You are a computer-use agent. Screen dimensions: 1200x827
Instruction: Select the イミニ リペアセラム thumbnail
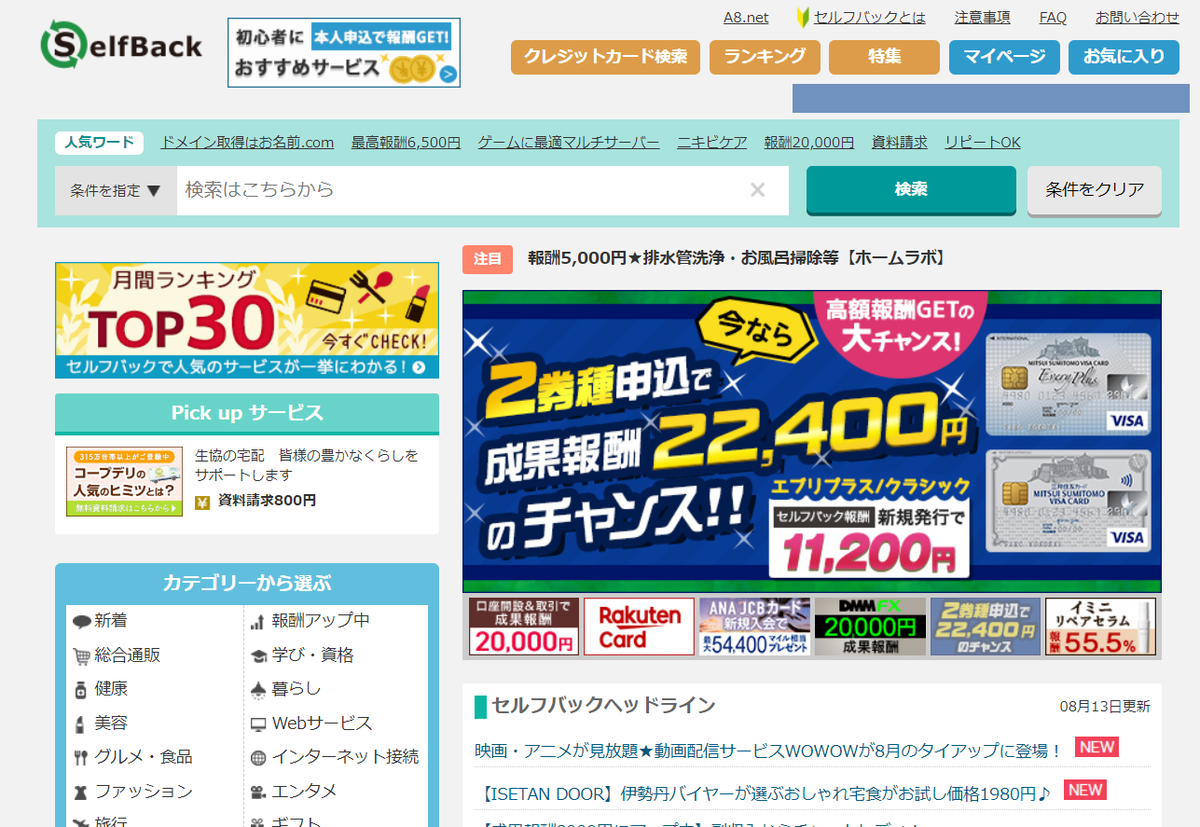tap(1101, 627)
